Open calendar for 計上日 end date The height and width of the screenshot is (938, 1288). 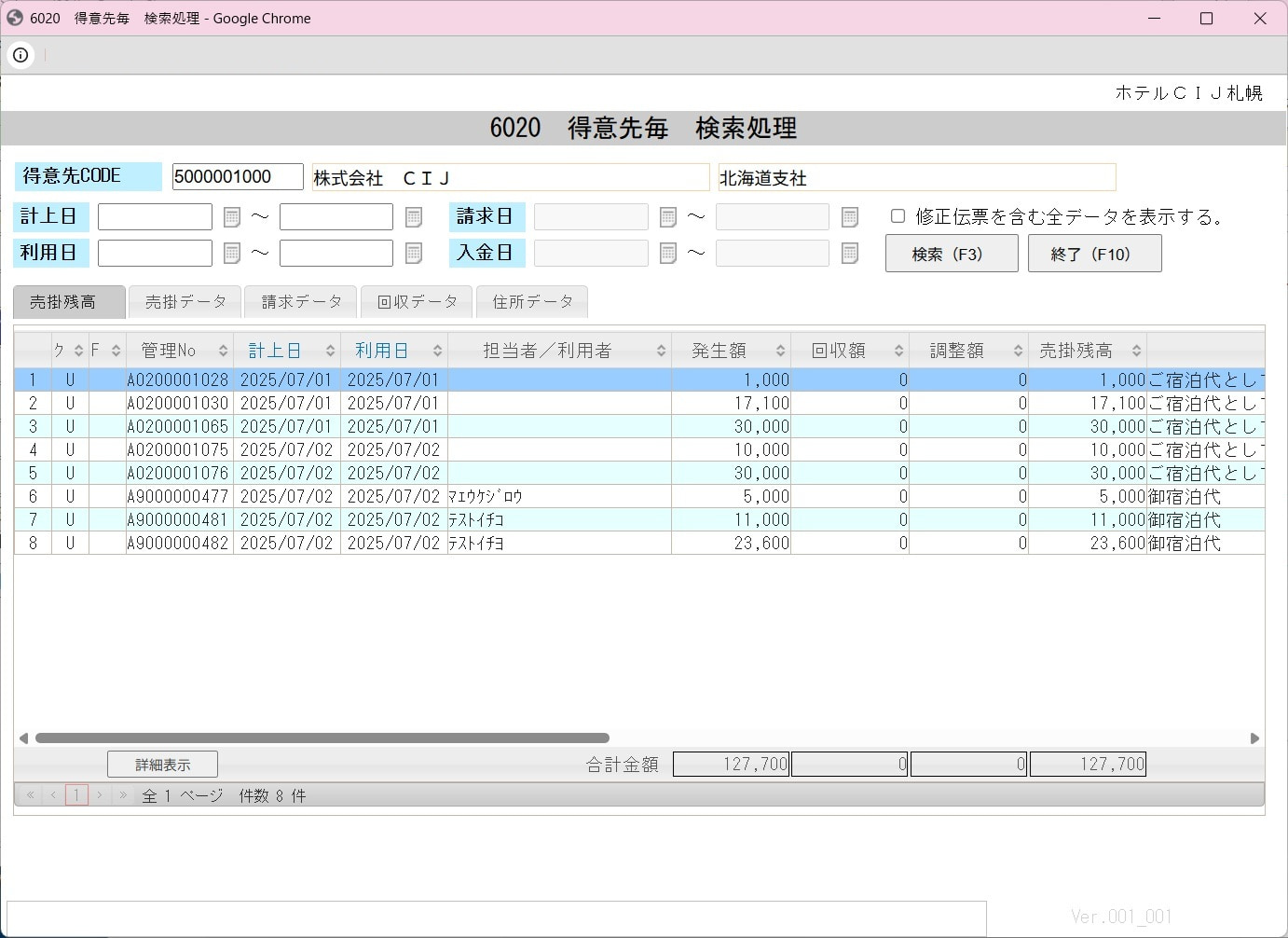coord(414,217)
